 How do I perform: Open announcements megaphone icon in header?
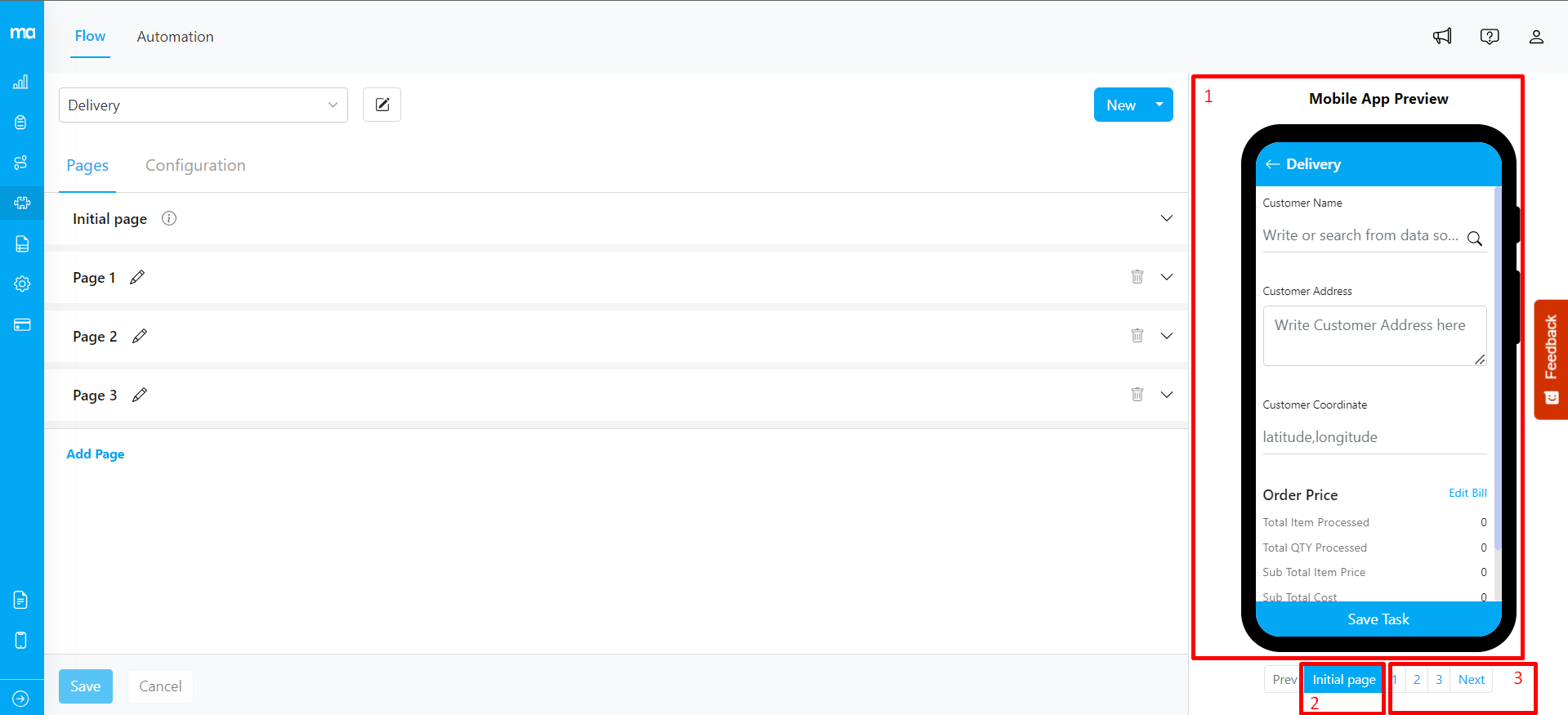coord(1442,36)
